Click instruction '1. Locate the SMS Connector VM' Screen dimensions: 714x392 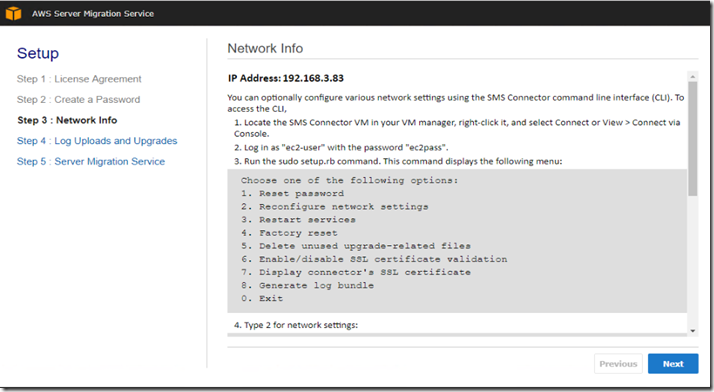click(x=457, y=128)
